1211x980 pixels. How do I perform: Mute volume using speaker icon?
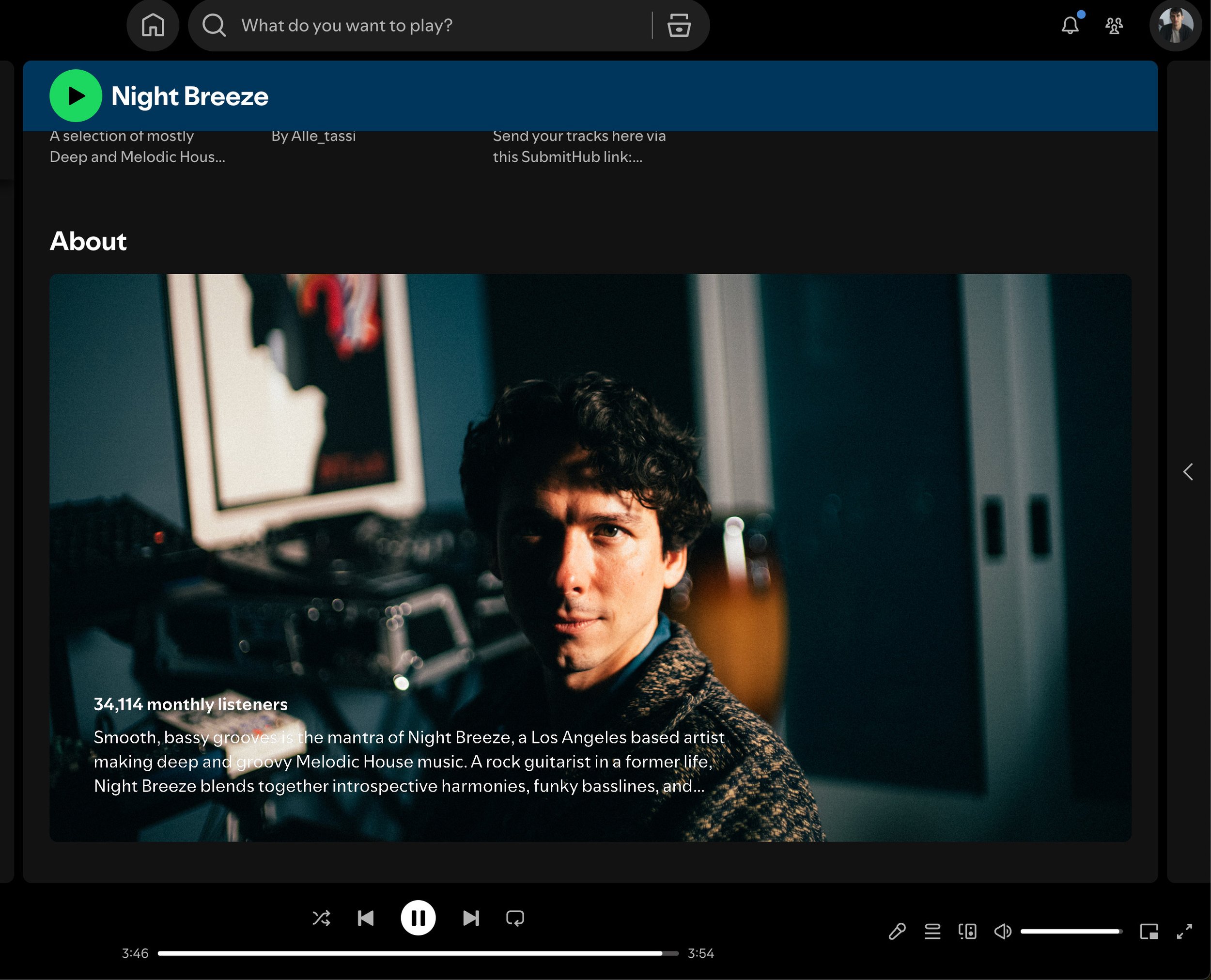[1003, 932]
